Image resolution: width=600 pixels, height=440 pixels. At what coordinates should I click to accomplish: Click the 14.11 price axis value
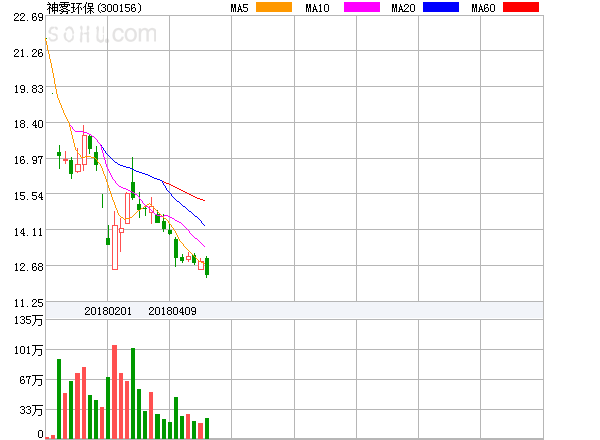[x=28, y=232]
